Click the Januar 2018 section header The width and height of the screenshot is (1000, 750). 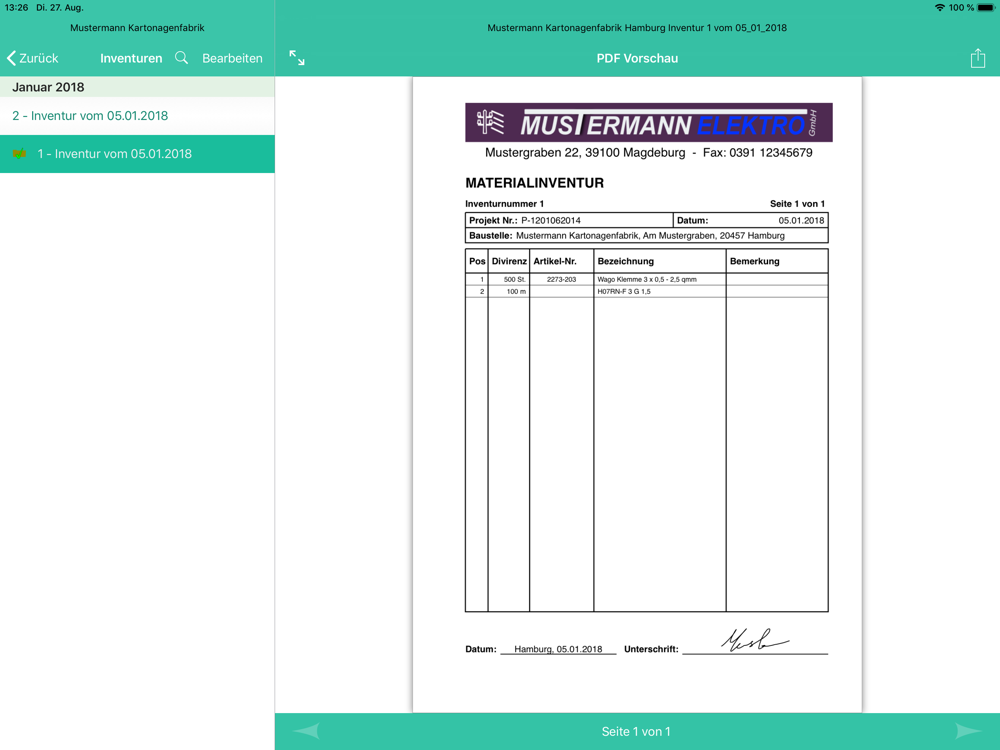(x=137, y=87)
